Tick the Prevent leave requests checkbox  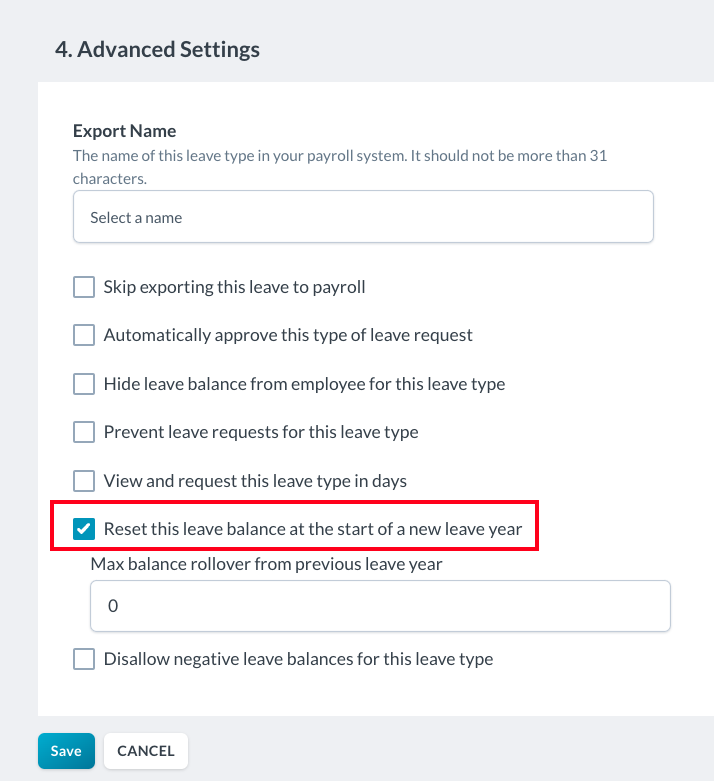[84, 432]
